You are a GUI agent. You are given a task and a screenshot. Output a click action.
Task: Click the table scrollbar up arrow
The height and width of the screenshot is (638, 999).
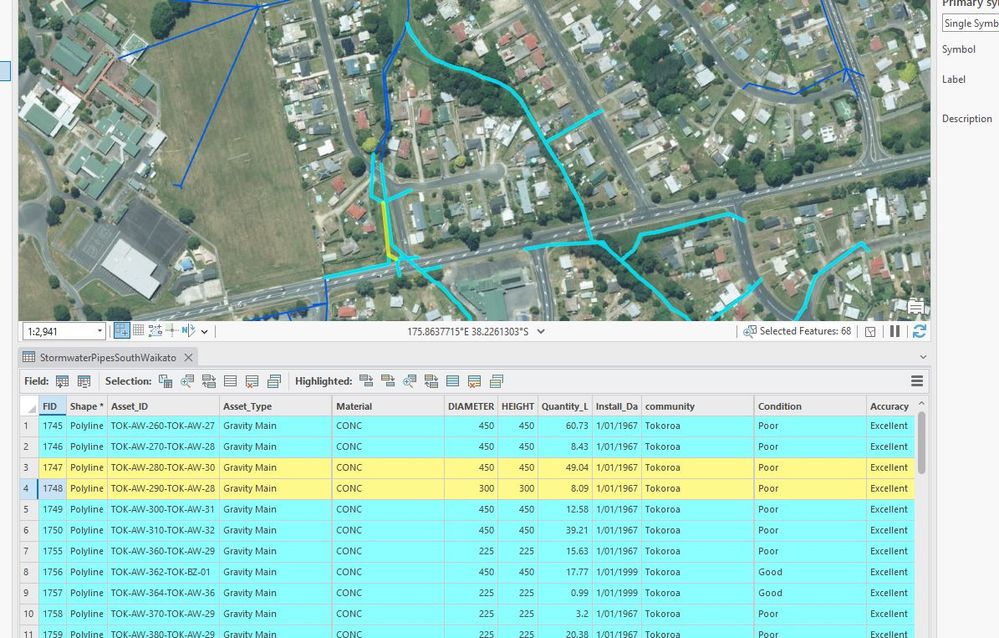pos(922,404)
